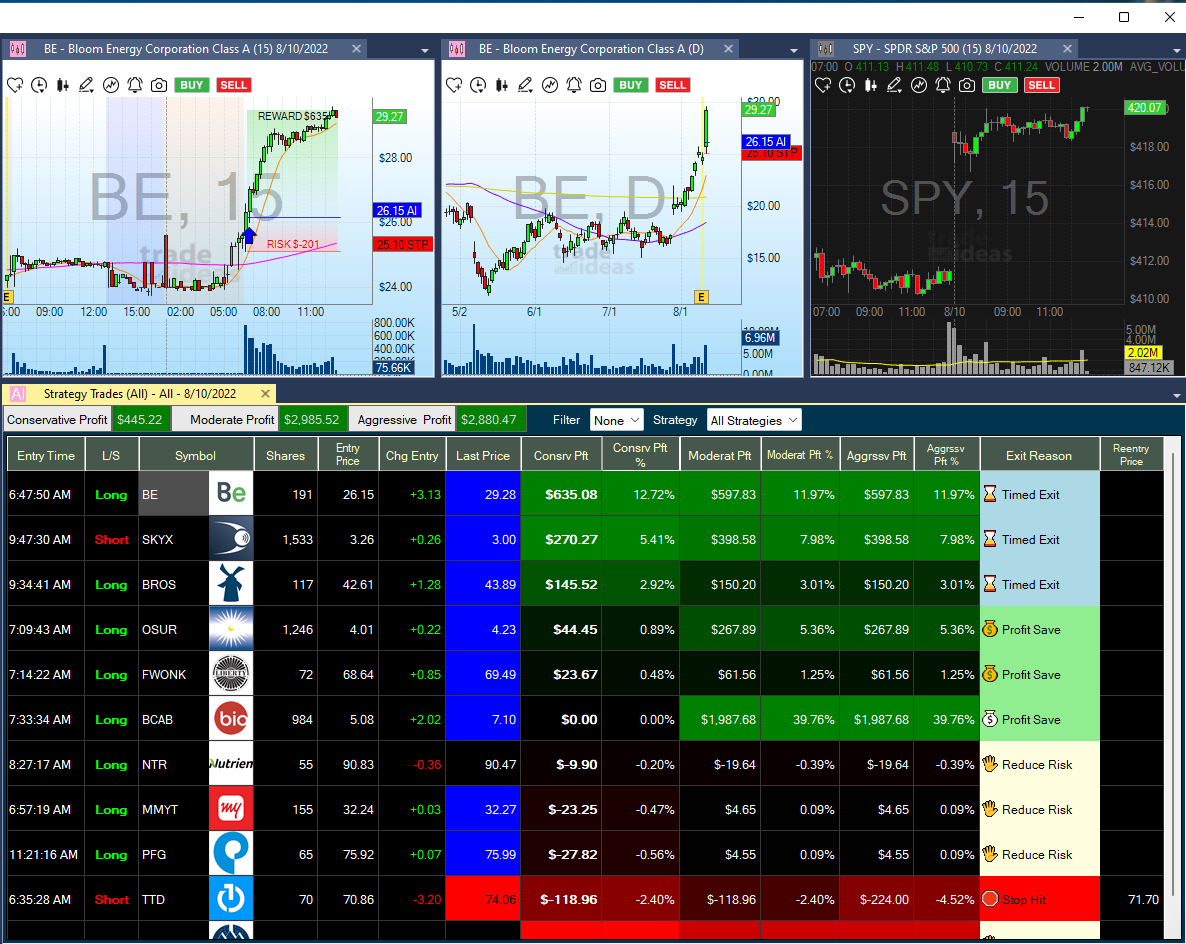The image size is (1186, 944).
Task: Open panel options arrow for BE (15) pane
Action: [x=425, y=51]
